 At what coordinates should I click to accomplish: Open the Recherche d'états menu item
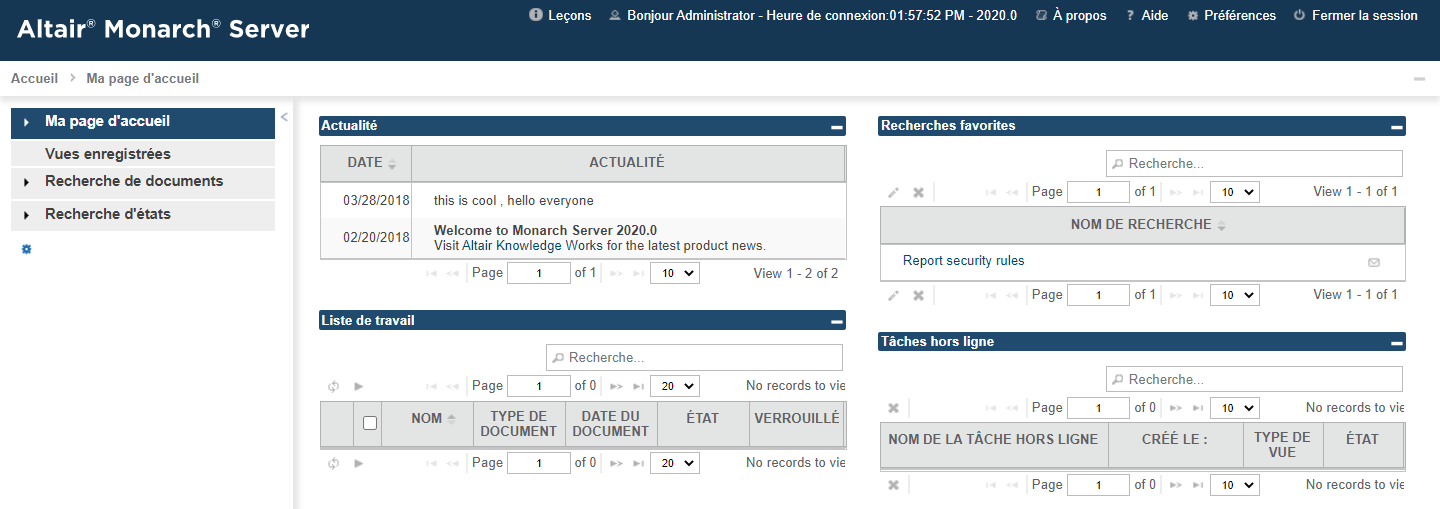143,215
